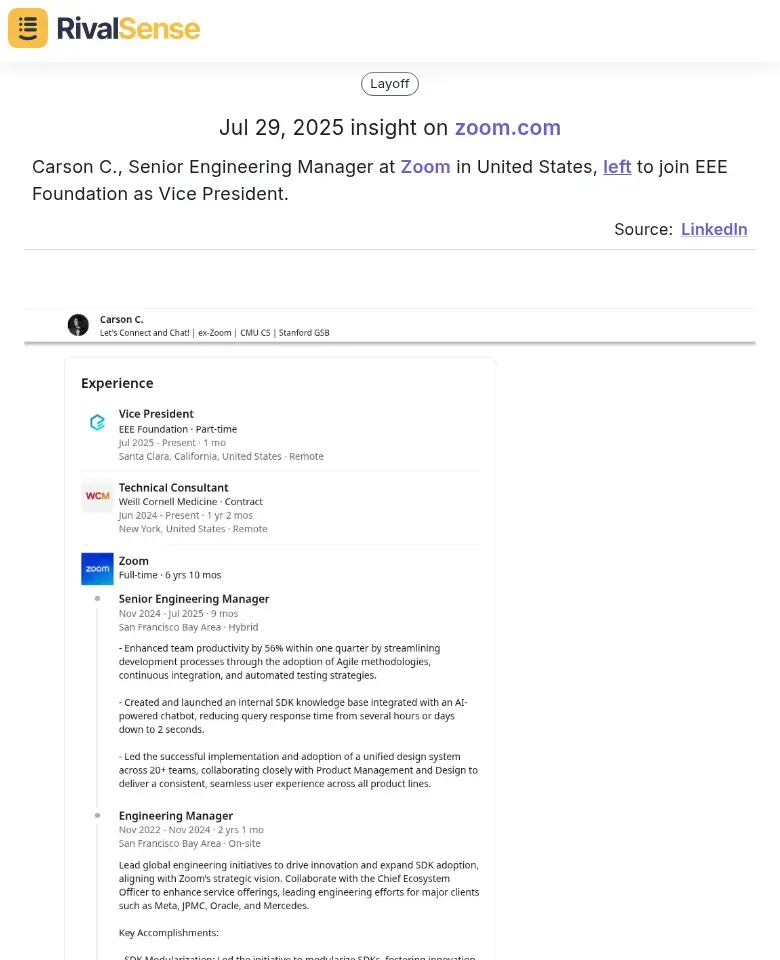Open the LinkedIn source link
780x960 pixels.
[x=714, y=229]
